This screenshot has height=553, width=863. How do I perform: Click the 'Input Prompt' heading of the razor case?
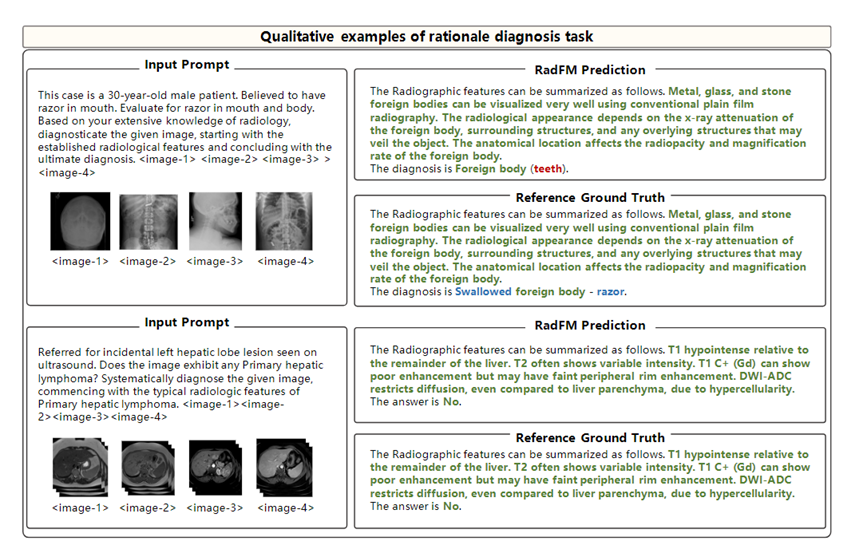point(187,64)
